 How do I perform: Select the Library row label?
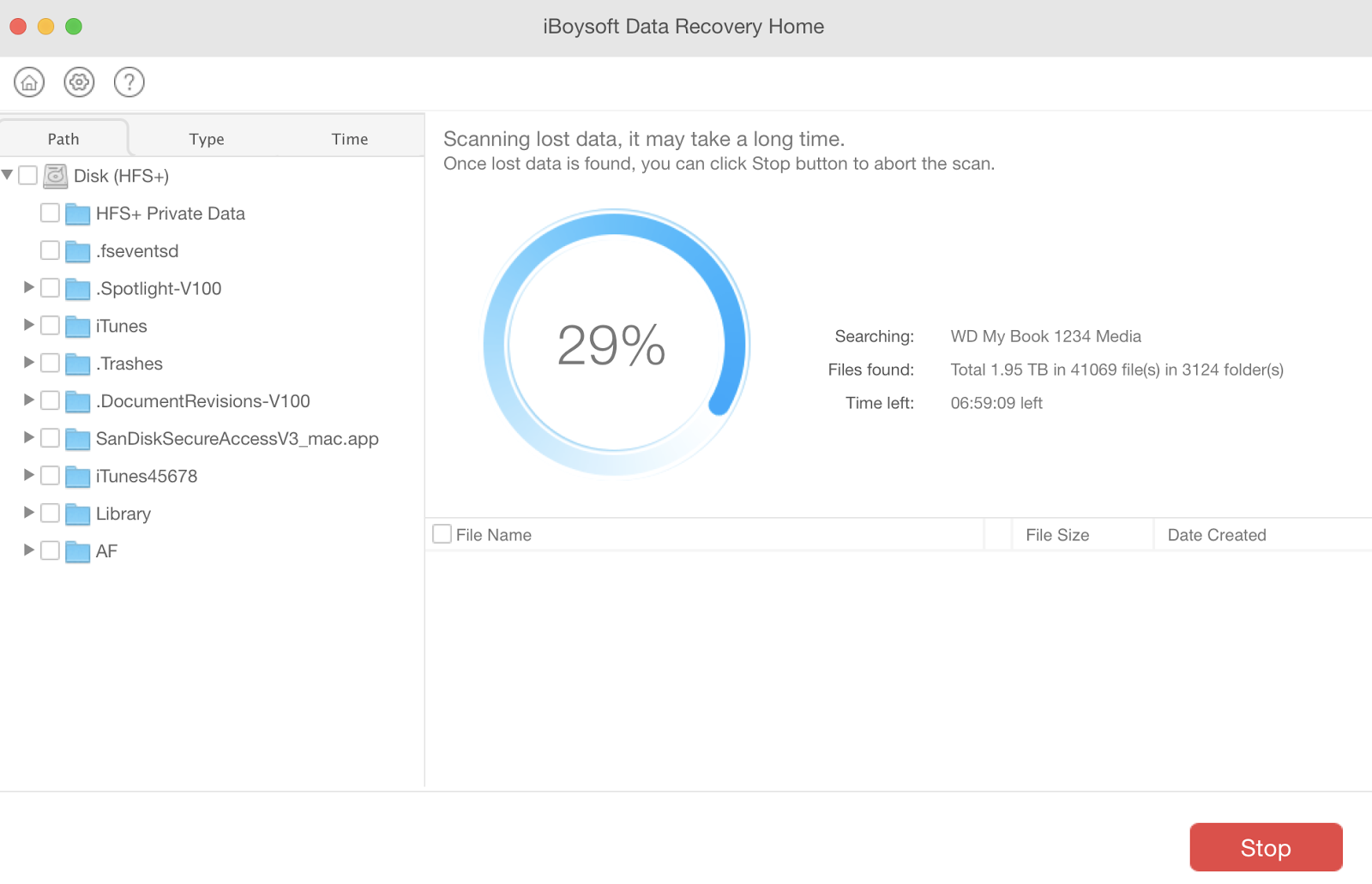click(x=123, y=514)
